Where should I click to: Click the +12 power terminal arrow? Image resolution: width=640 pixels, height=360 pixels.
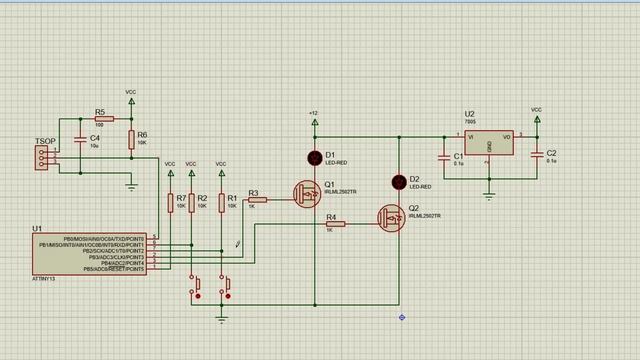pyautogui.click(x=315, y=122)
